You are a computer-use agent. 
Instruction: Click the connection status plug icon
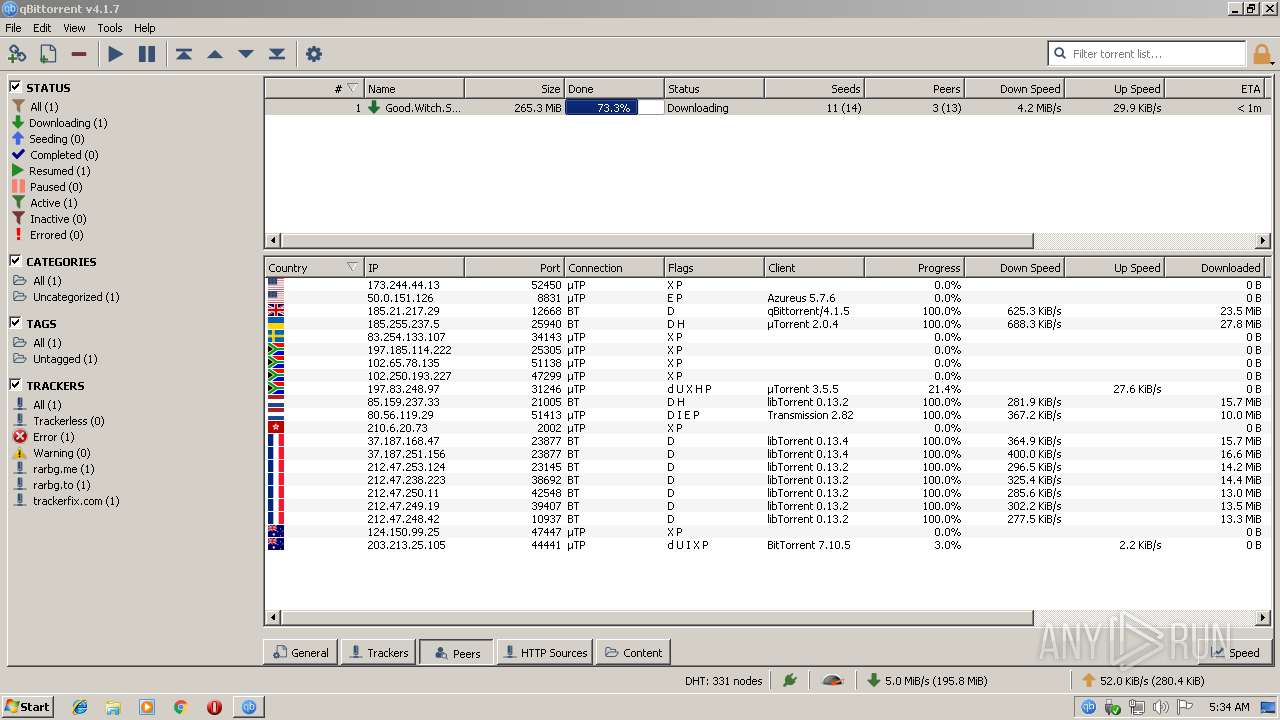(790, 681)
